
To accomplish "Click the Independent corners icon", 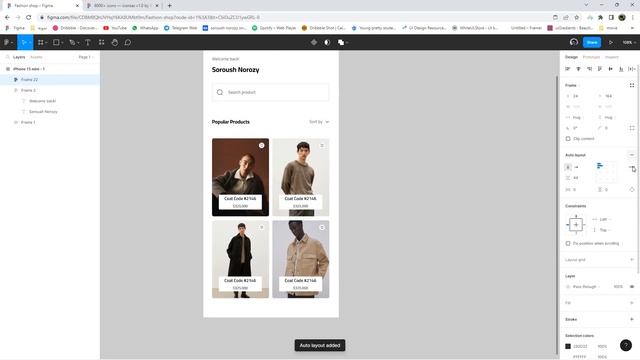I will coord(632,128).
